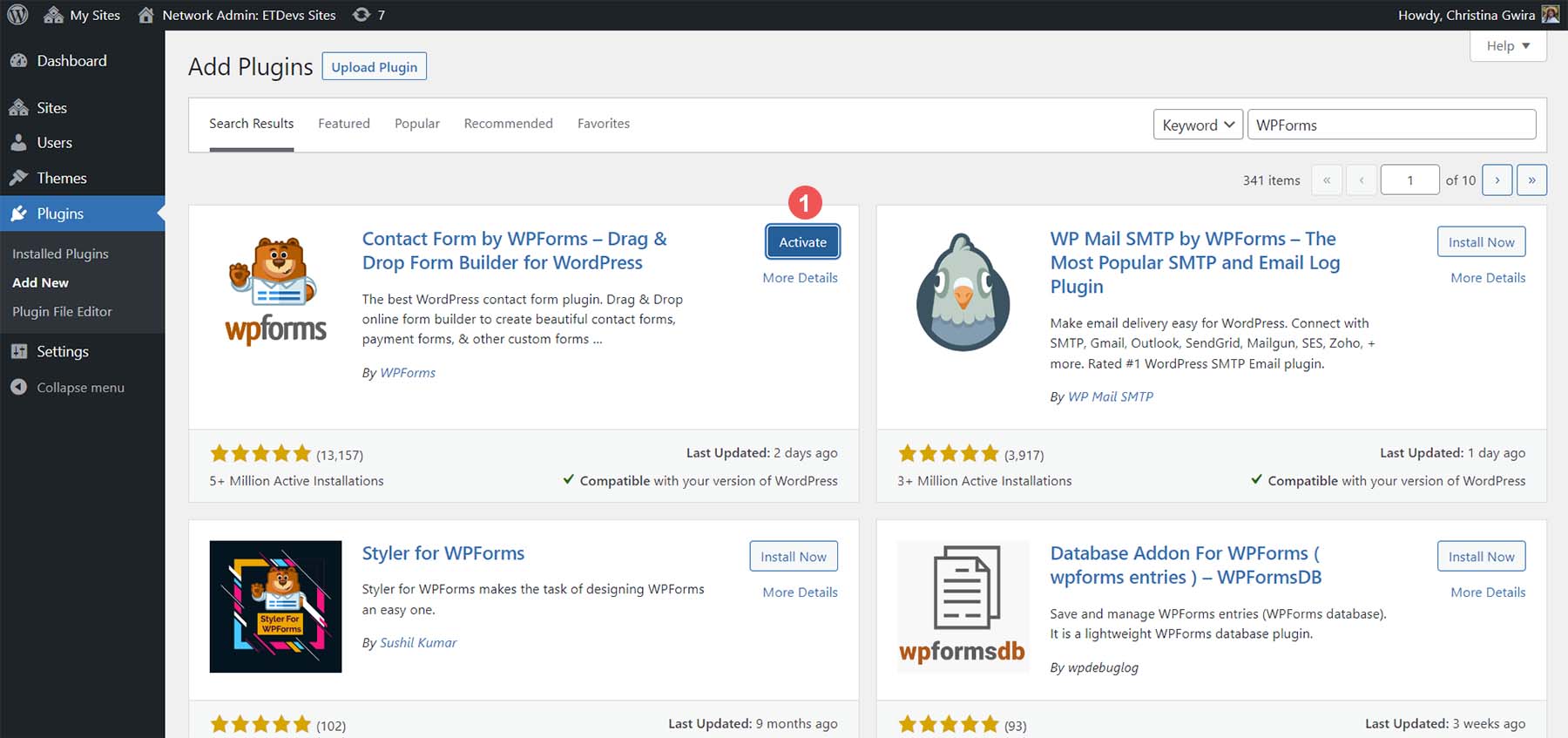Click the Network Admin home icon
The height and width of the screenshot is (738, 1568).
[146, 15]
